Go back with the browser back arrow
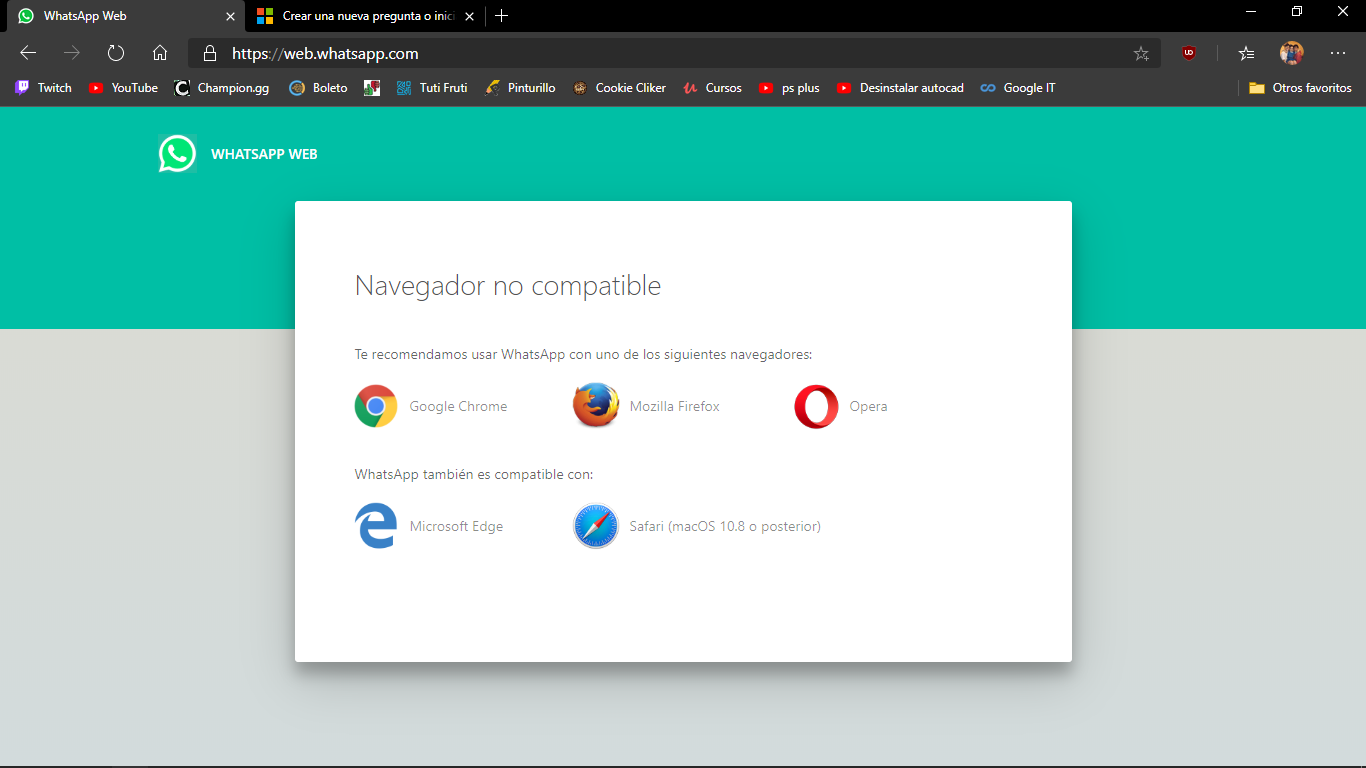The height and width of the screenshot is (768, 1366). (x=28, y=53)
